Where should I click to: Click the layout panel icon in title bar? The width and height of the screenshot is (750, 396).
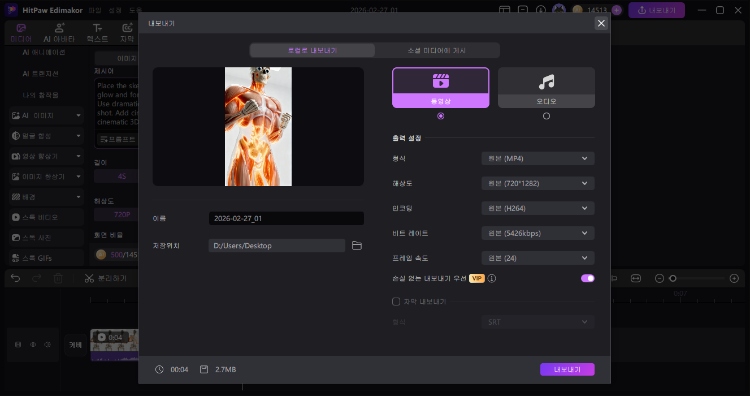[504, 10]
